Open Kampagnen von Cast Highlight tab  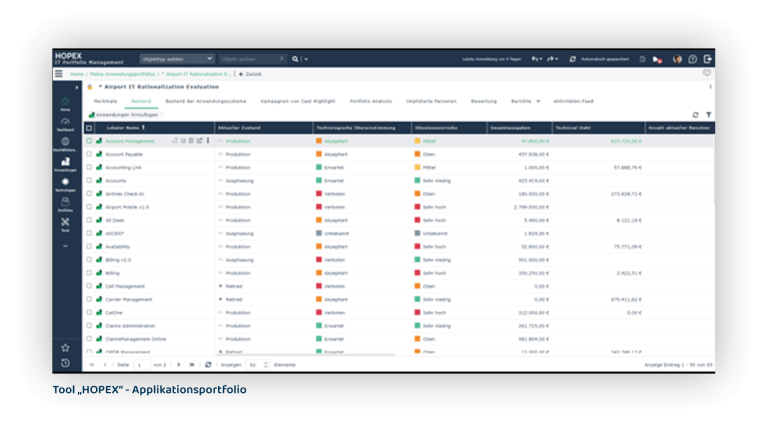coord(298,101)
